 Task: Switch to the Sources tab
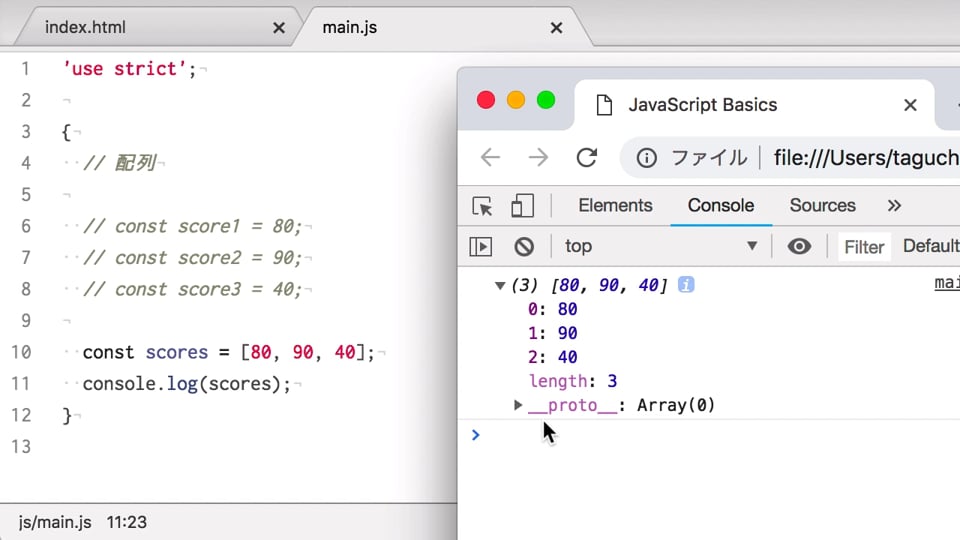[822, 206]
